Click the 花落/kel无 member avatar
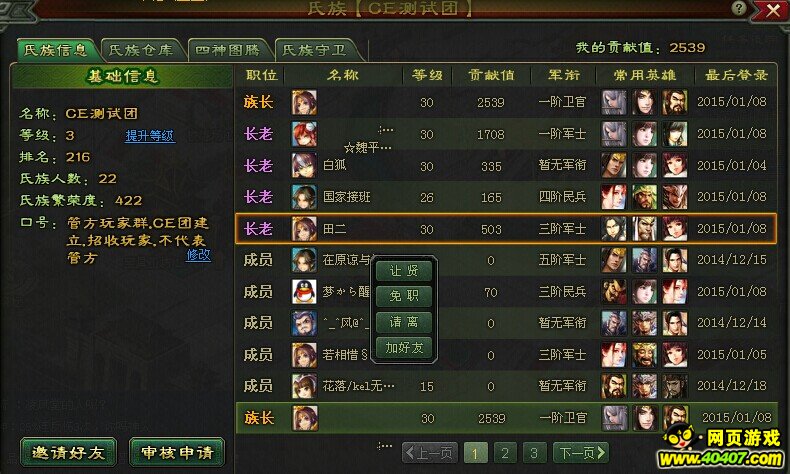Viewport: 790px width, 474px height. coord(304,386)
